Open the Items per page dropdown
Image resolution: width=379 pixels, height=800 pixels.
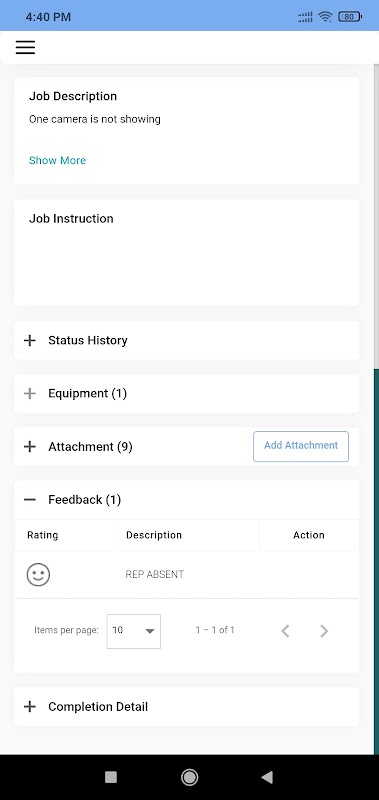[134, 631]
